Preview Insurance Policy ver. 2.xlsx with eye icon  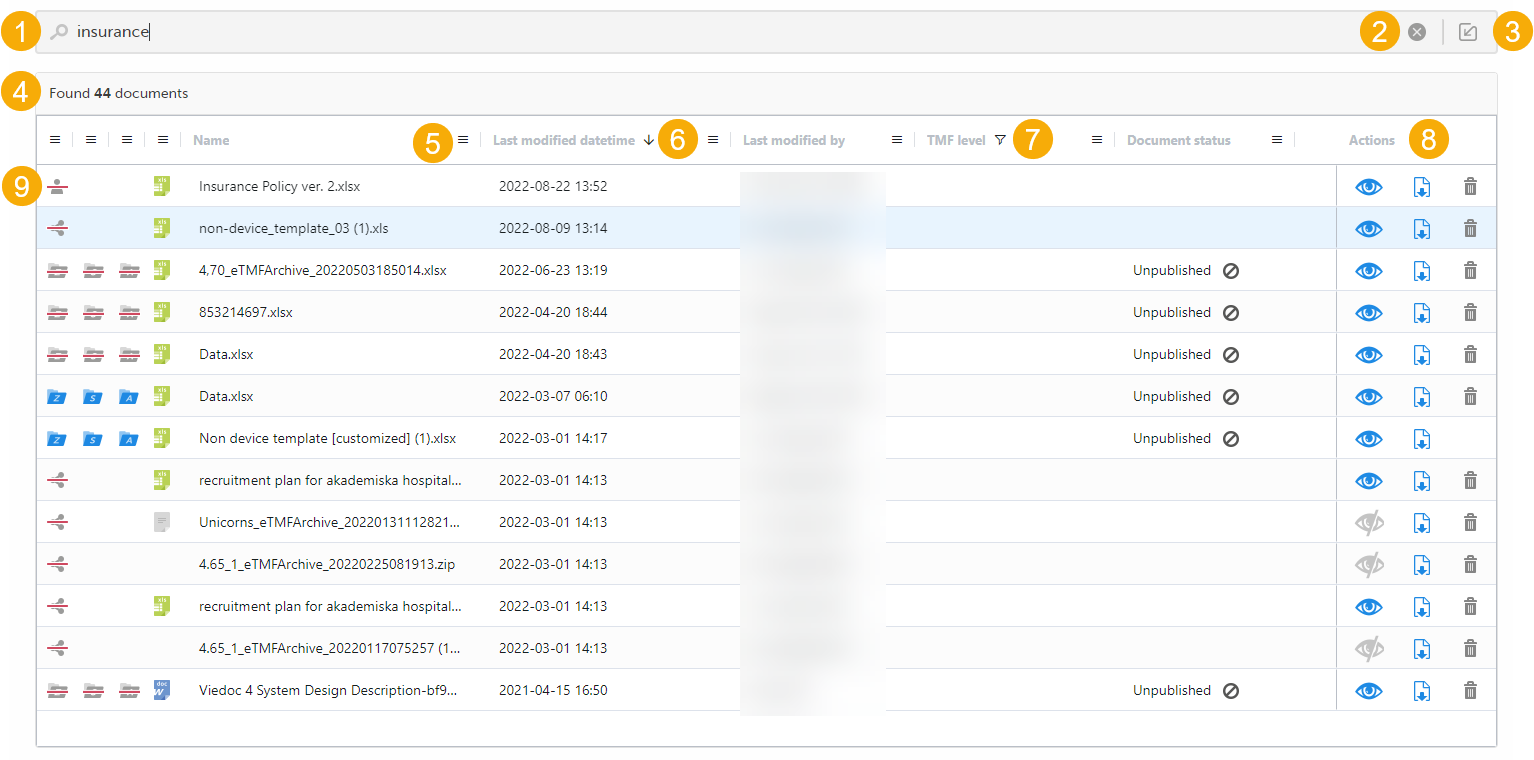(x=1368, y=186)
